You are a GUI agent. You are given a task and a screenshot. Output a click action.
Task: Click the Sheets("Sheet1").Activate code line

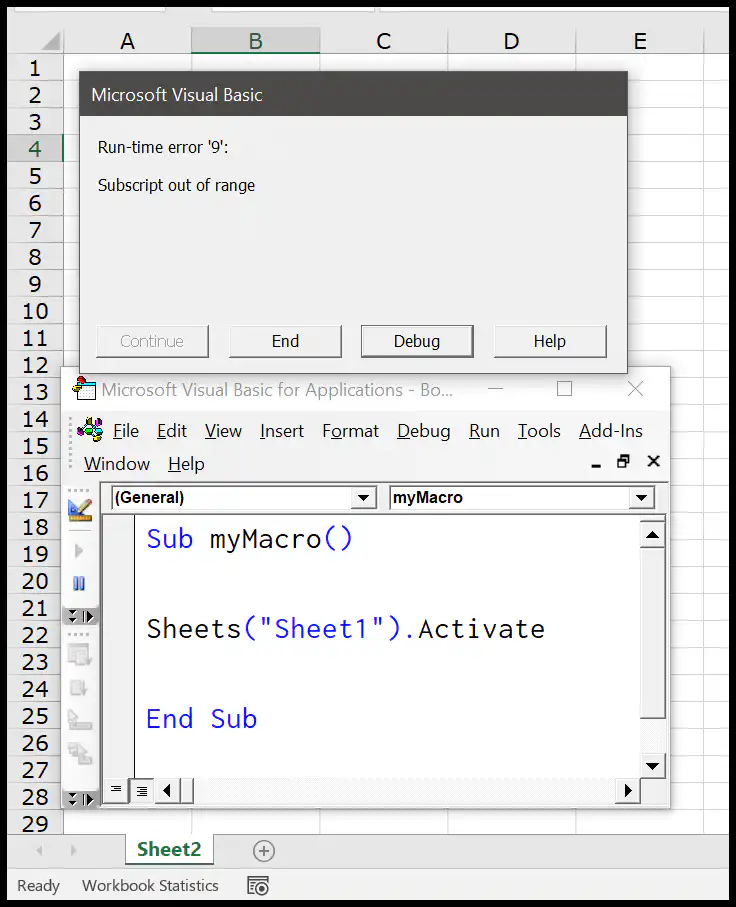point(345,629)
